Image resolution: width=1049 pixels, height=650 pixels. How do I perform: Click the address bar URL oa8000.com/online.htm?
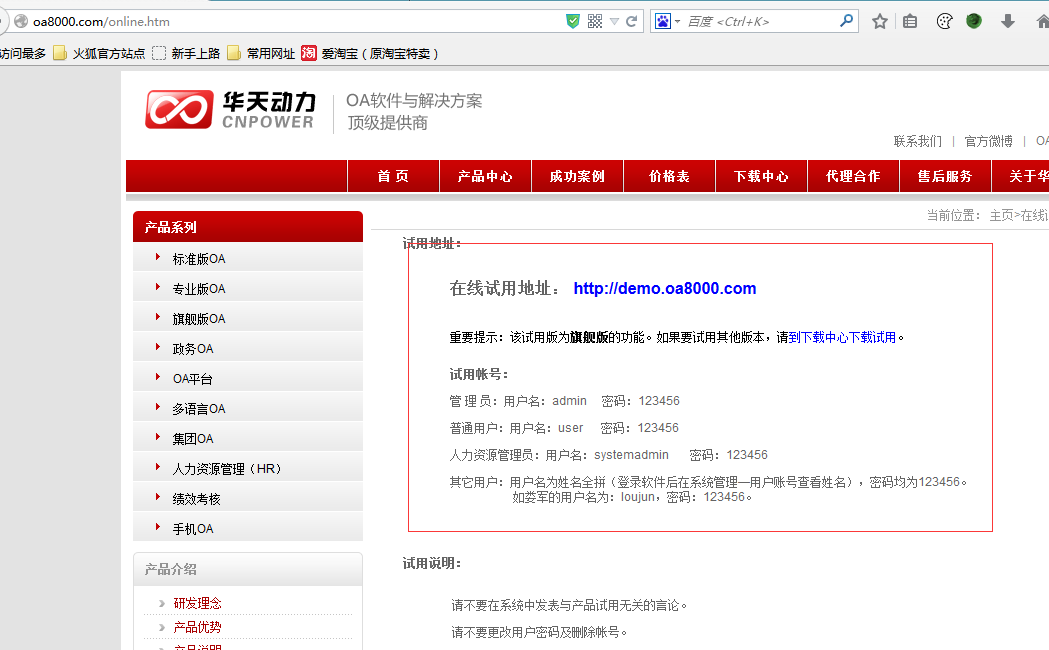[x=101, y=21]
